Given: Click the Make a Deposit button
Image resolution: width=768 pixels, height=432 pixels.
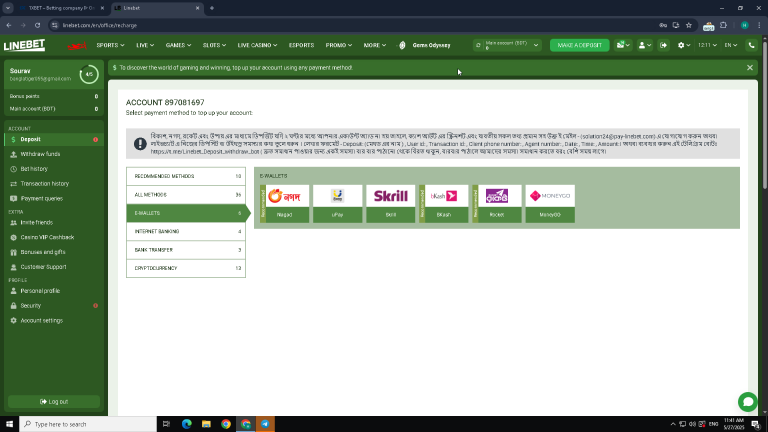Looking at the screenshot, I should [579, 45].
